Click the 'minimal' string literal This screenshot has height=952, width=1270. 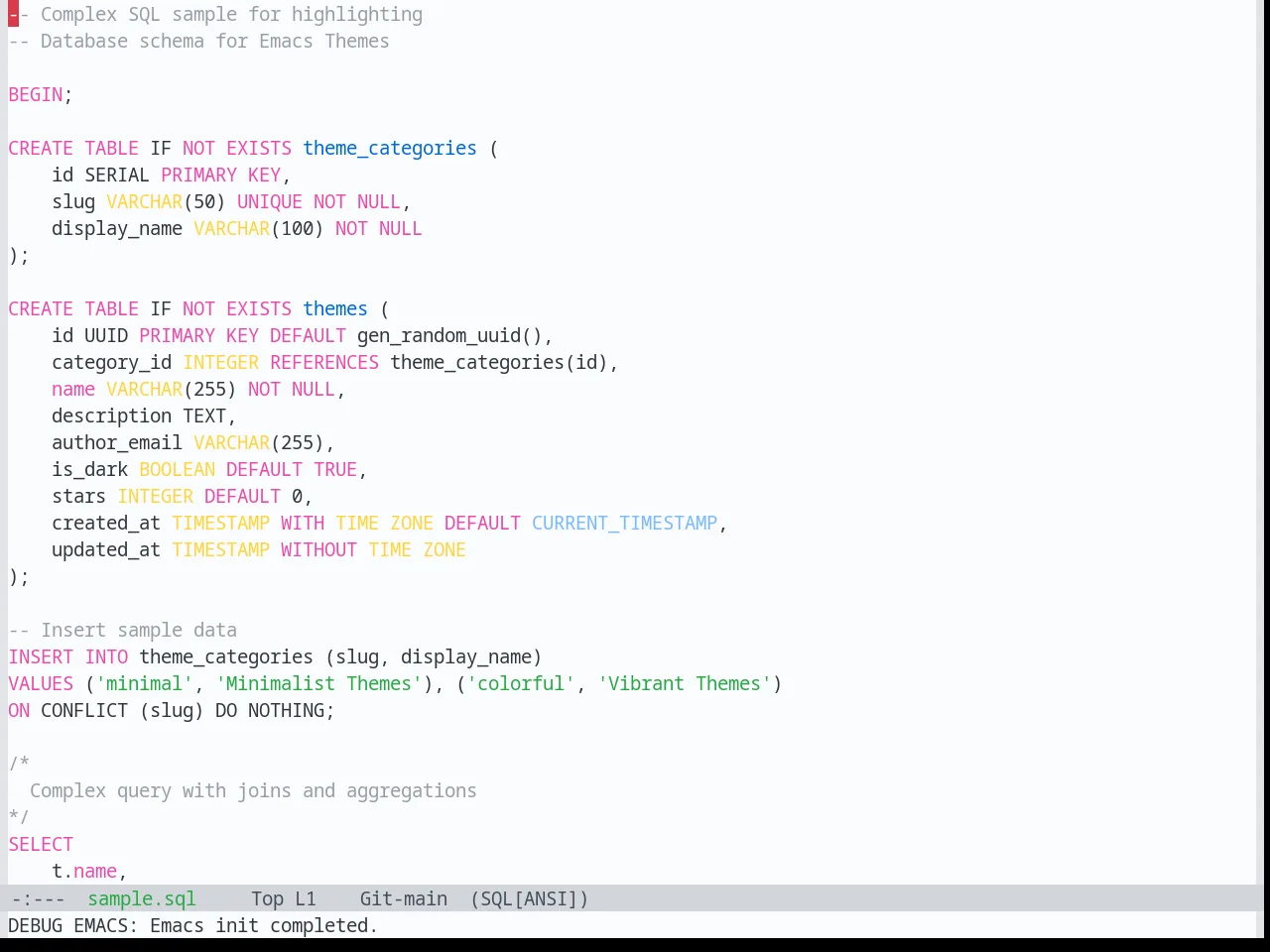[x=145, y=683]
